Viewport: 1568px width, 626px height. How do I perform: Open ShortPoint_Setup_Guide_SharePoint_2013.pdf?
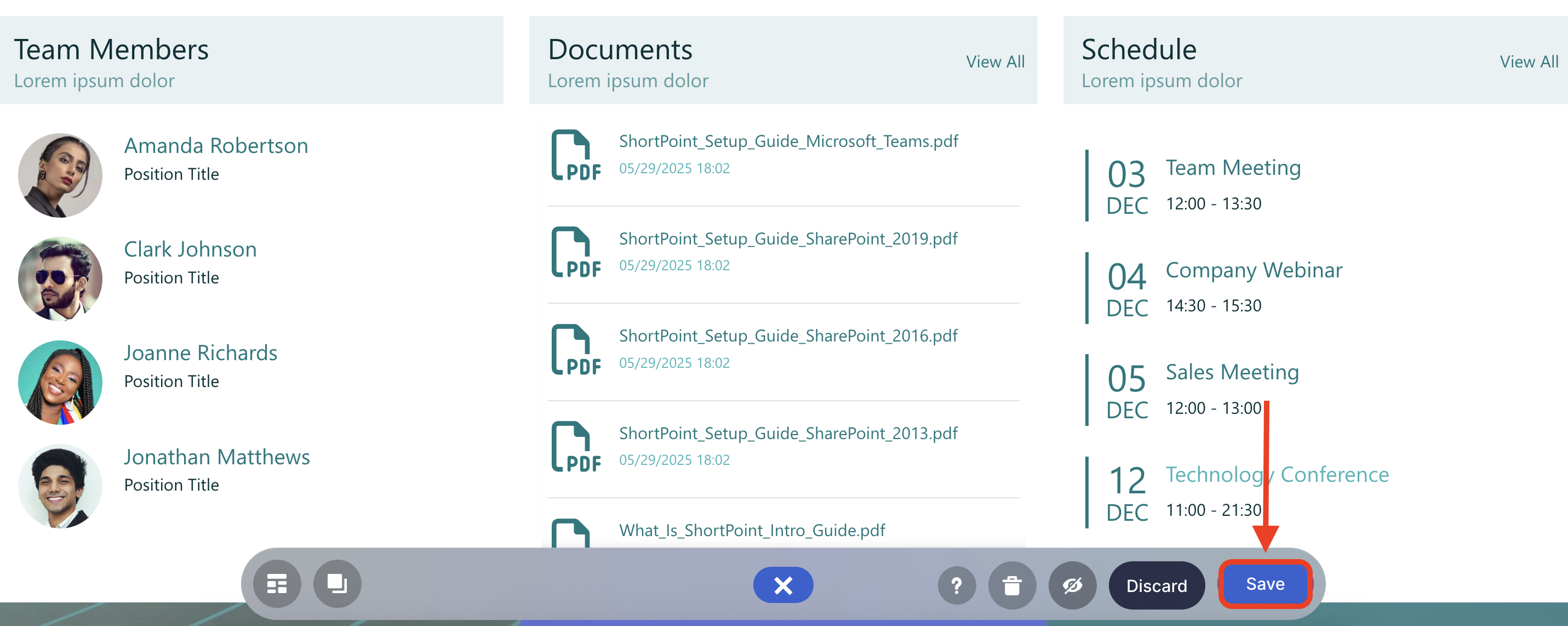click(x=788, y=433)
